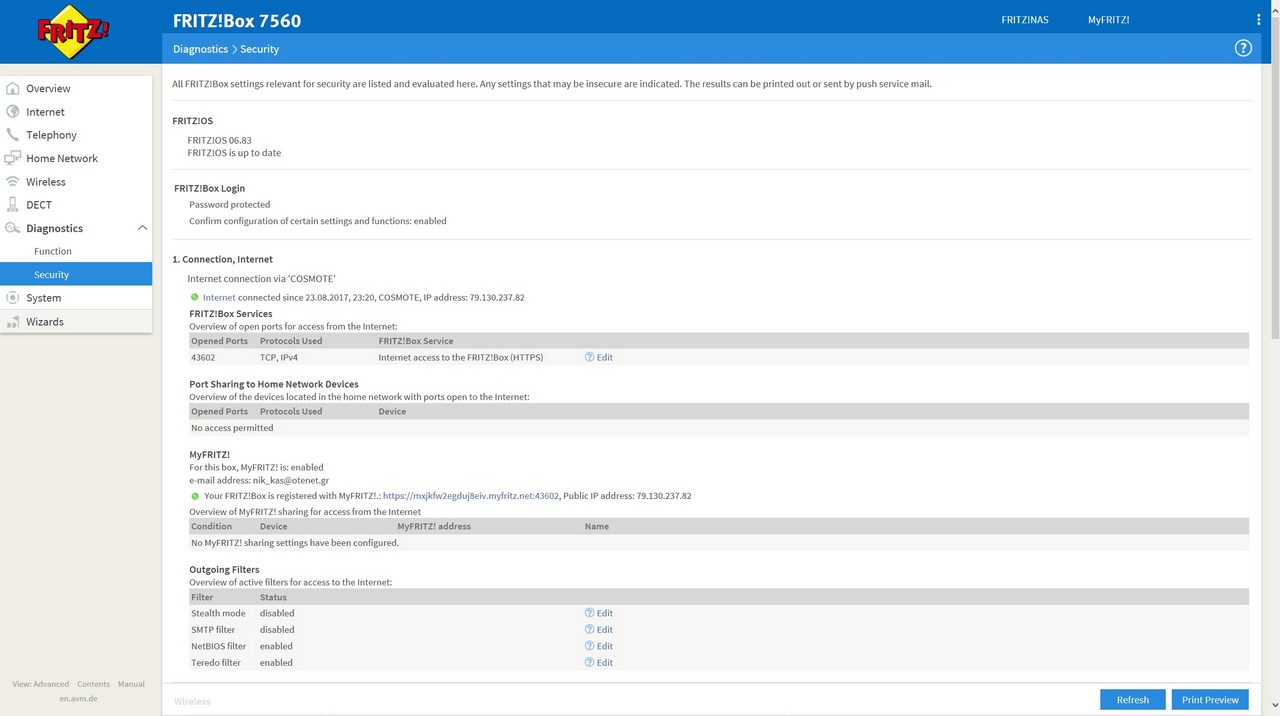
Task: Click the Telephony phone icon
Action: [x=13, y=134]
